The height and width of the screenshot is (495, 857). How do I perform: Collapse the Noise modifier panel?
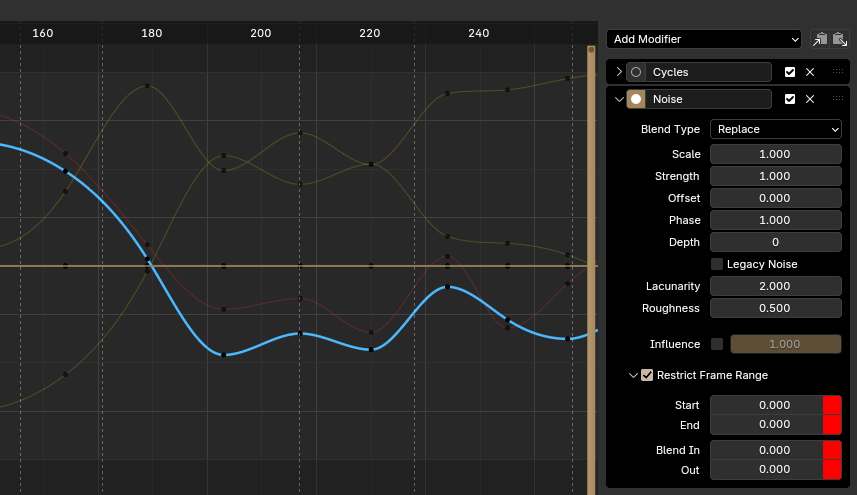tap(619, 99)
